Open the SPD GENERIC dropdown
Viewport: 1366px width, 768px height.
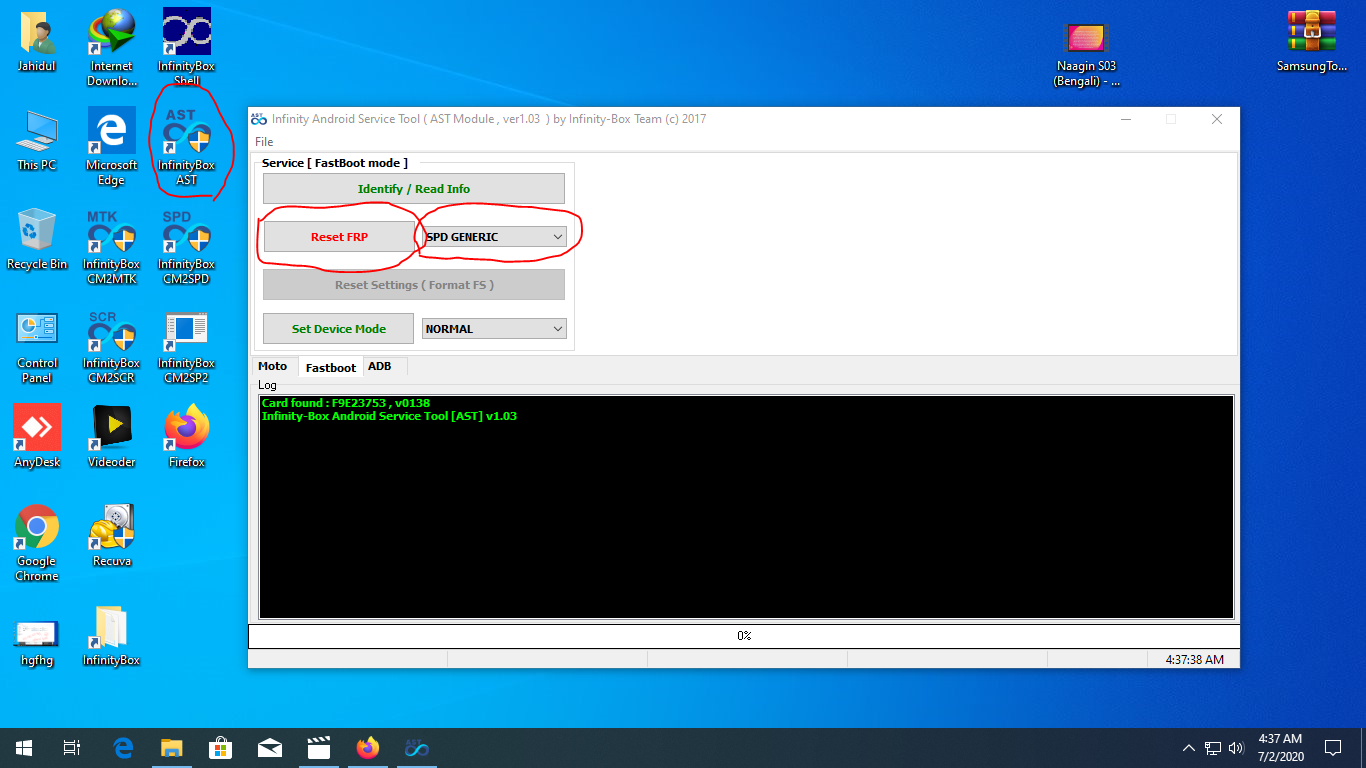494,237
